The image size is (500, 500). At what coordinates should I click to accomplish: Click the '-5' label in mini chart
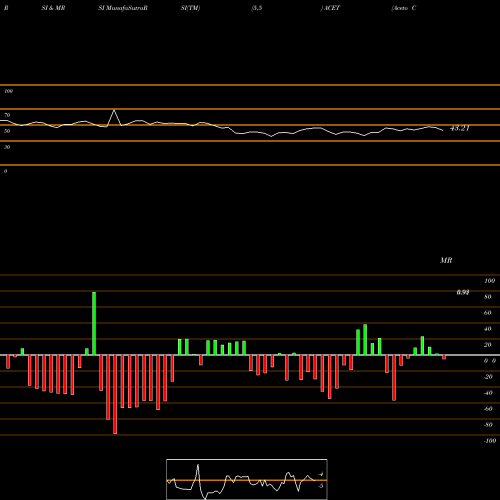coord(321,486)
